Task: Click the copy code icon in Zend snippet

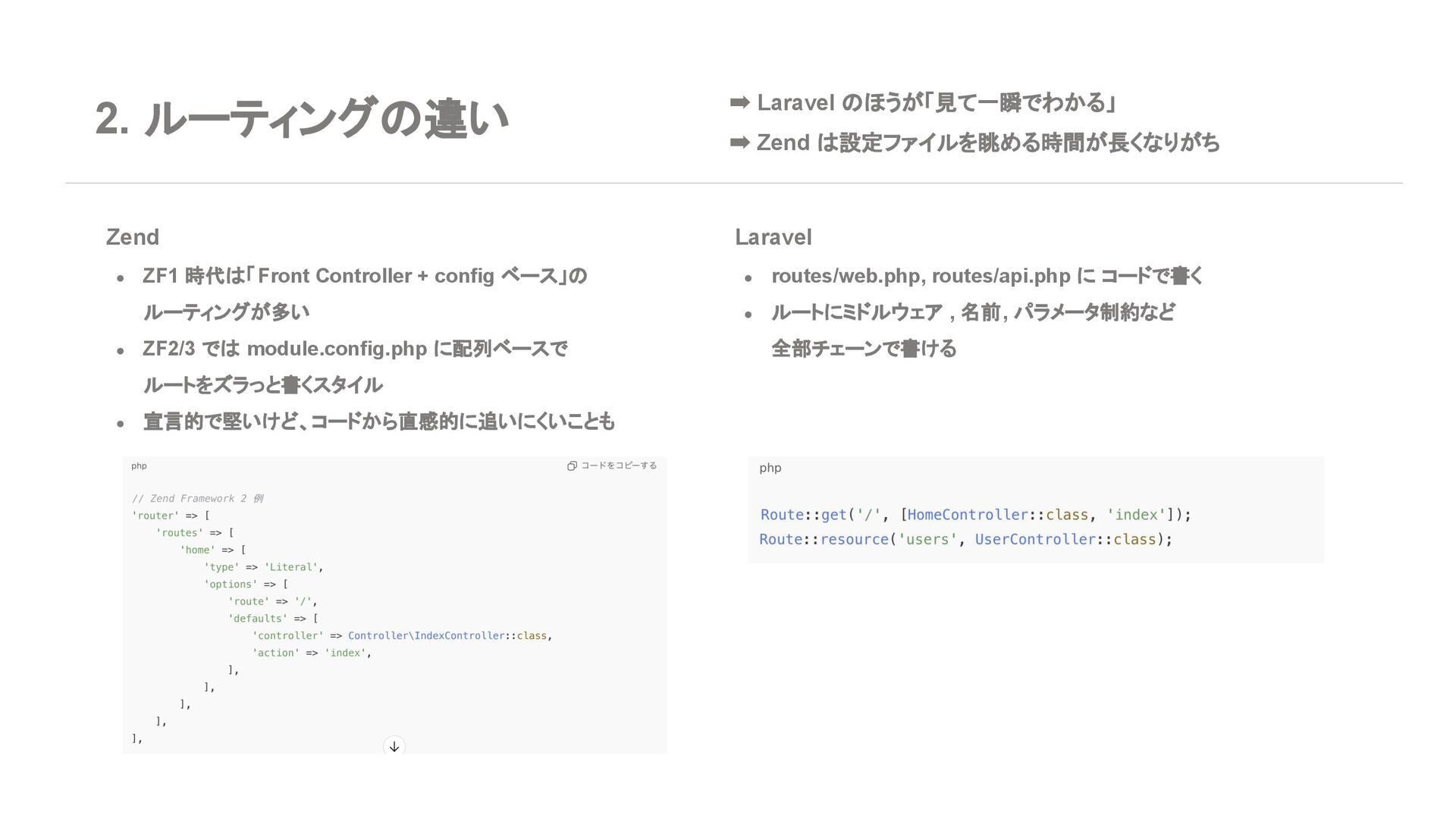Action: [572, 466]
